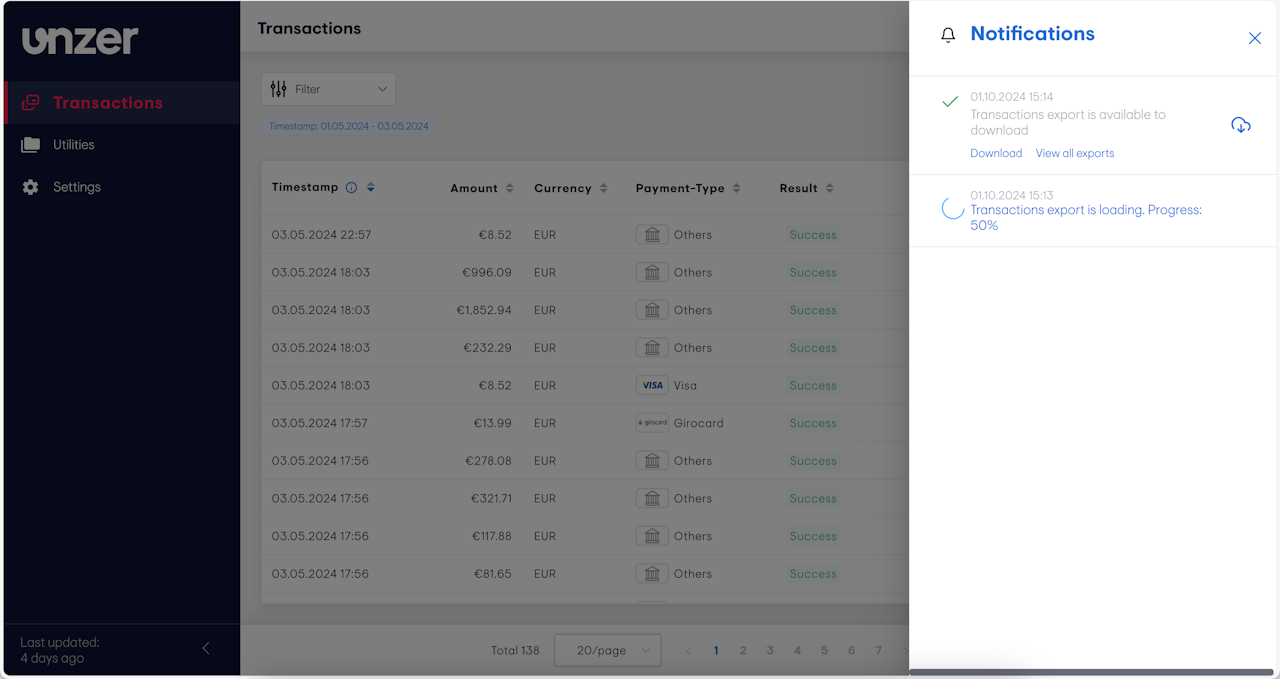
Task: Open the 20/page size dropdown
Action: (607, 650)
